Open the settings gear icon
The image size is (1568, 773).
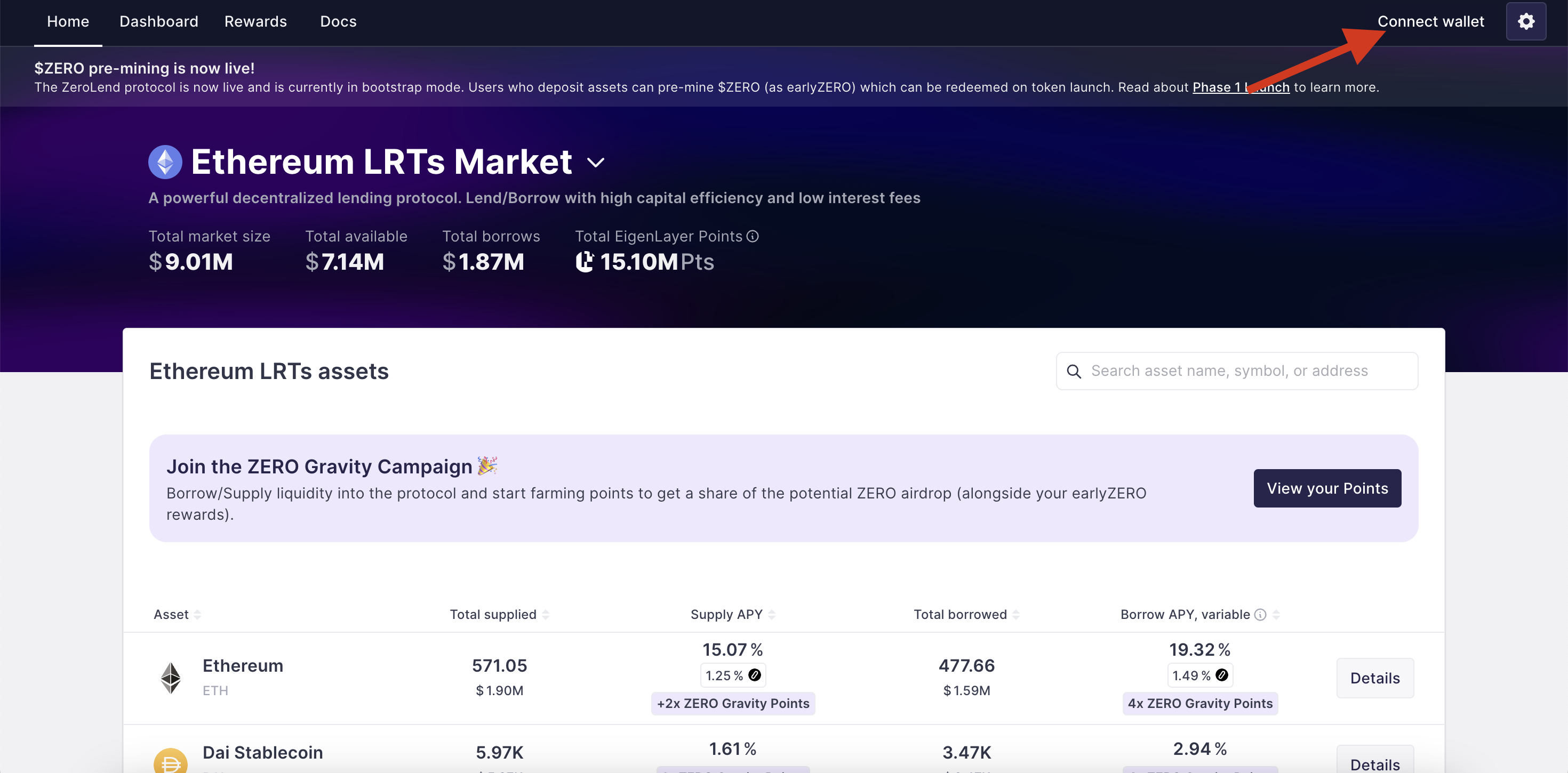point(1525,21)
